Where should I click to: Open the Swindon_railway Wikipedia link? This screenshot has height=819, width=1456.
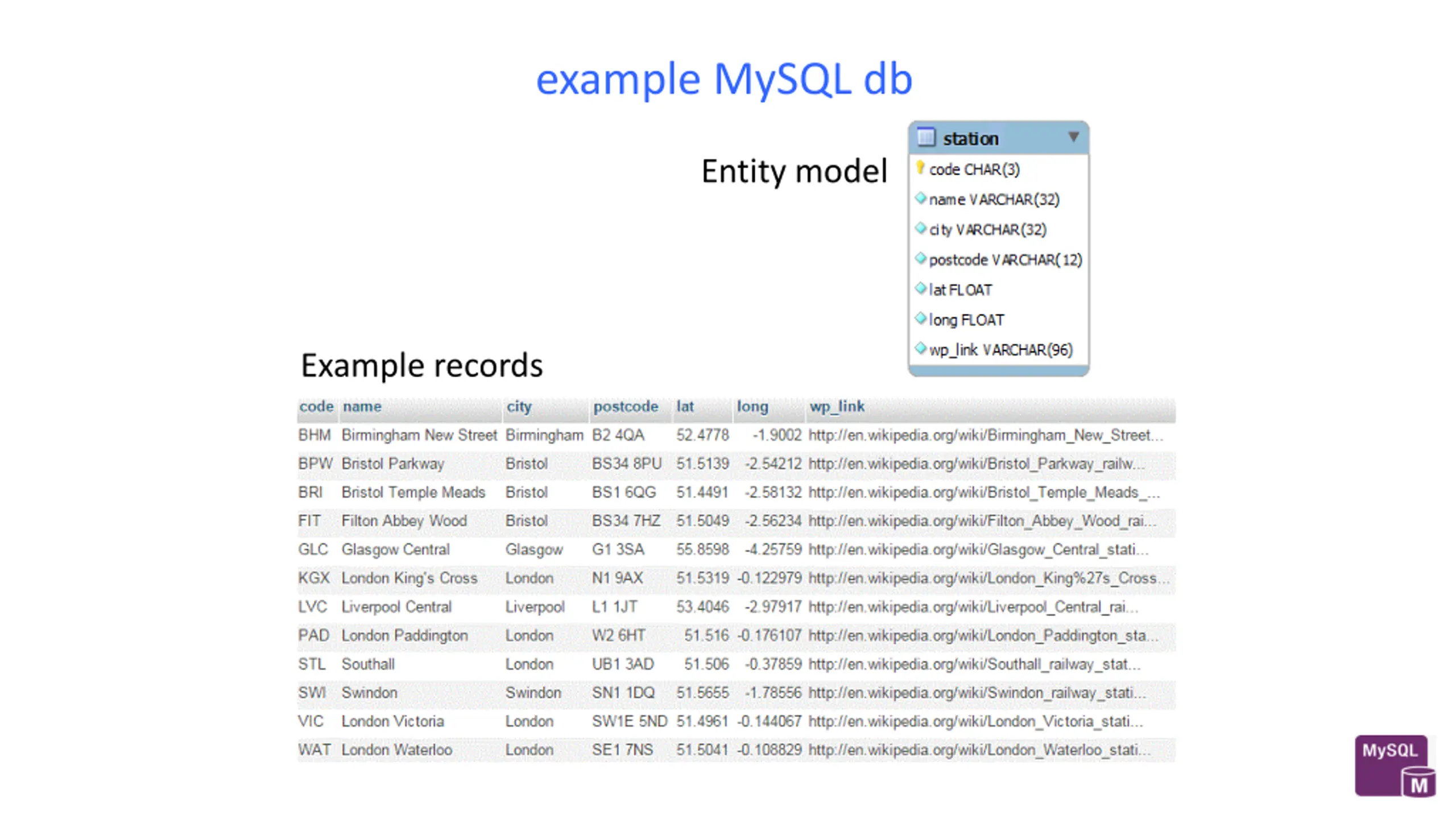point(977,693)
